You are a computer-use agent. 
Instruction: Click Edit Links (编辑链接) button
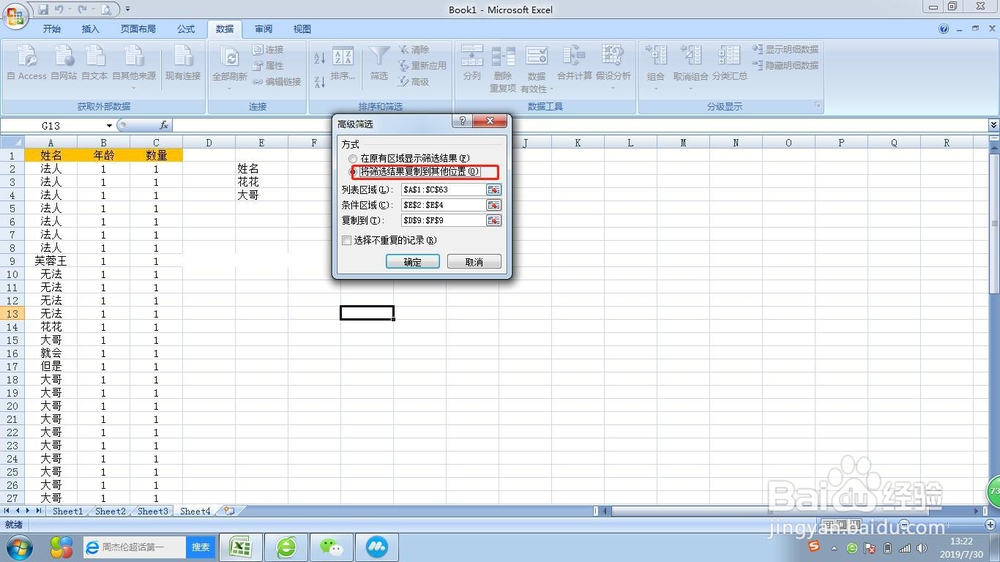point(276,81)
